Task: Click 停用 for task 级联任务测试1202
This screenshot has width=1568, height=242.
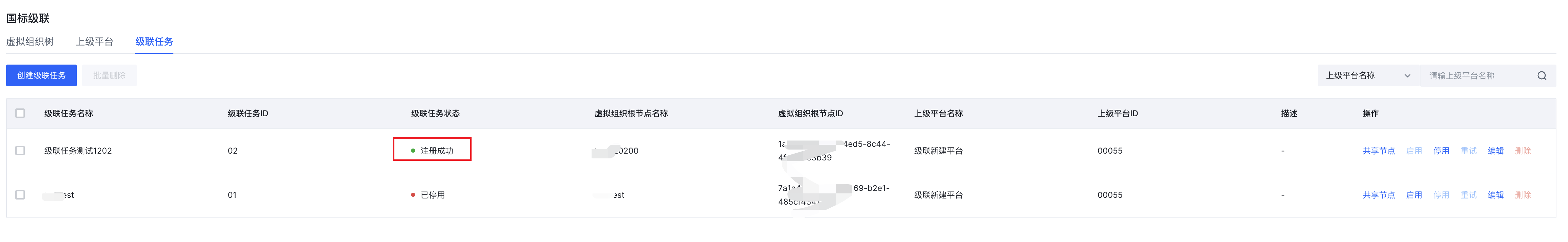Action: pos(1441,151)
